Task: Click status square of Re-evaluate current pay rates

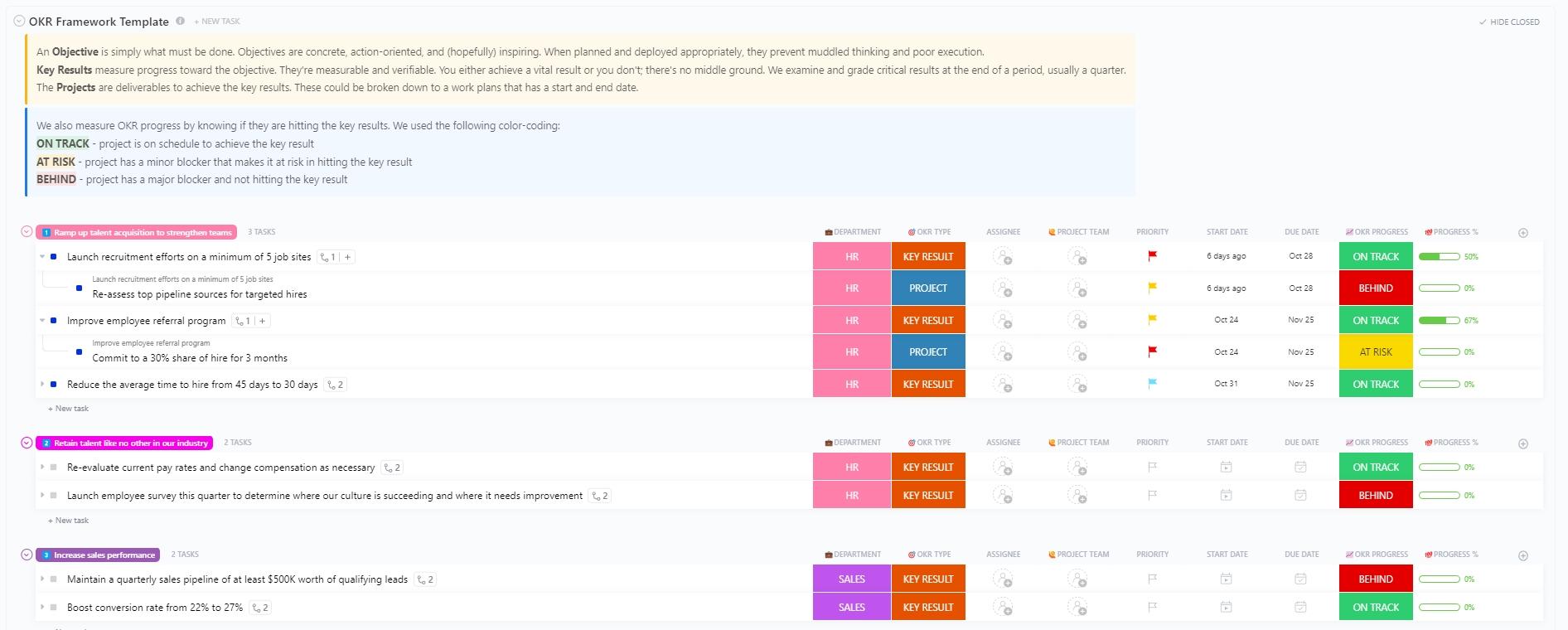Action: pyautogui.click(x=54, y=468)
